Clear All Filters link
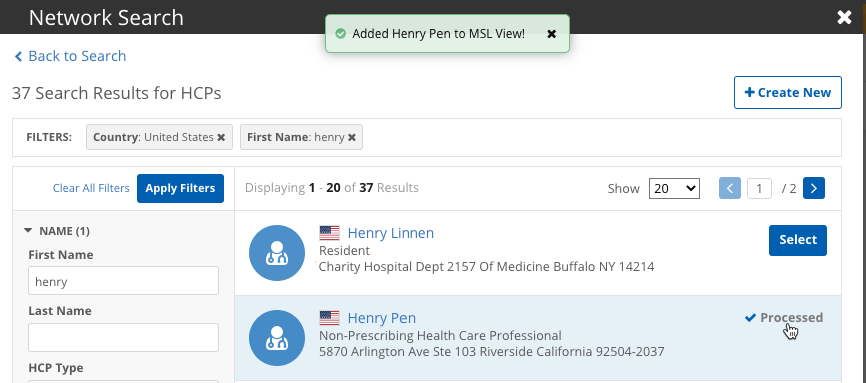The image size is (866, 383). pos(91,188)
